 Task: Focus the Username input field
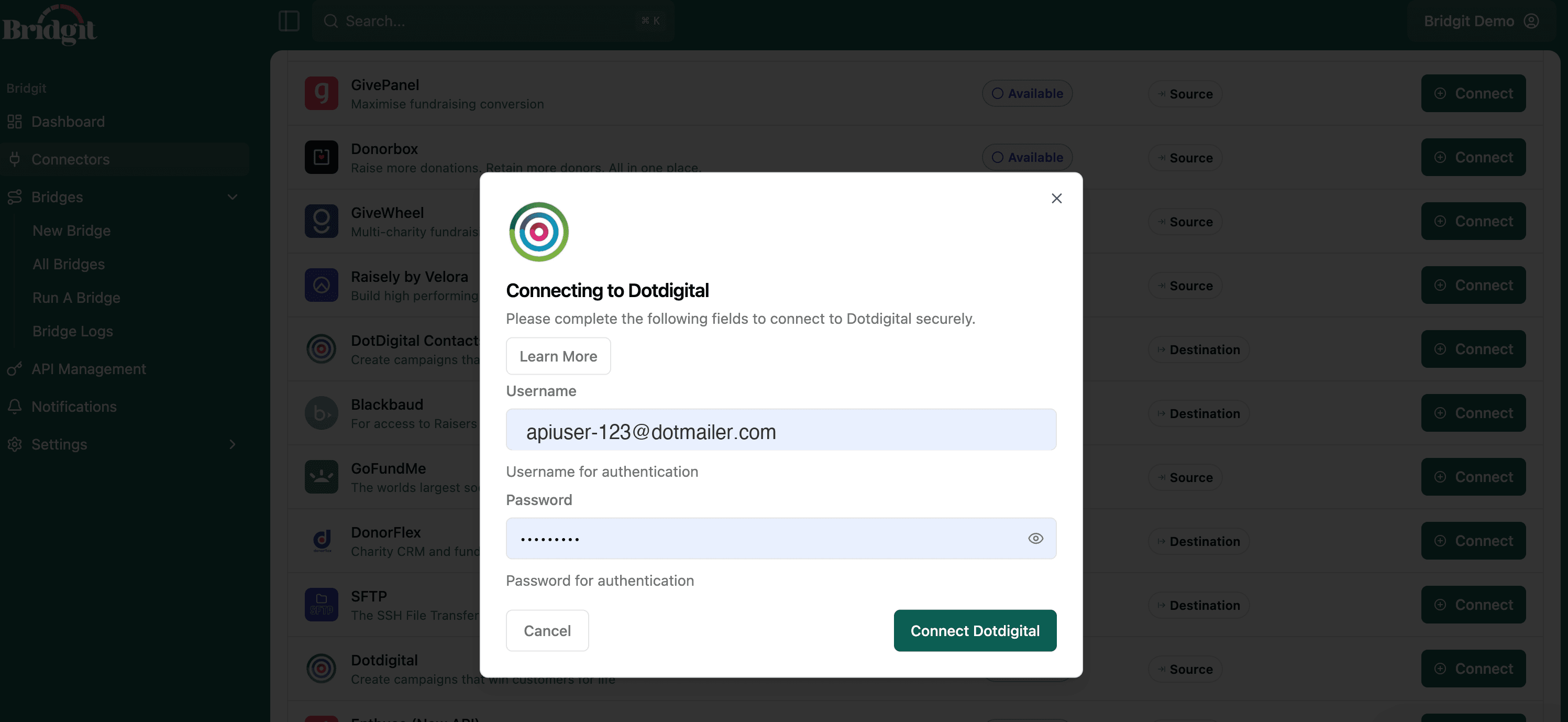pyautogui.click(x=780, y=430)
